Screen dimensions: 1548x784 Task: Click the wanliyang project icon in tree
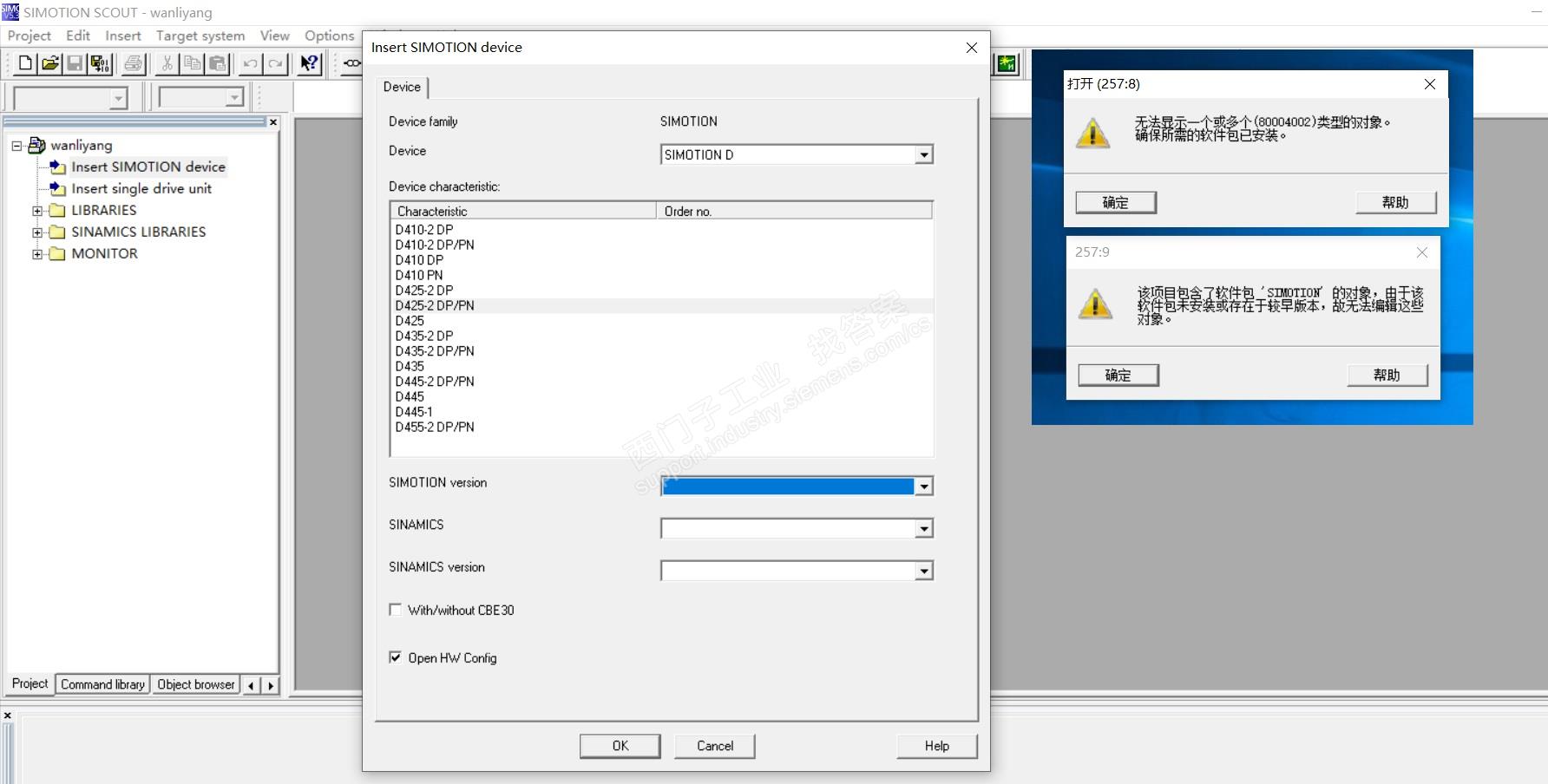[x=36, y=145]
